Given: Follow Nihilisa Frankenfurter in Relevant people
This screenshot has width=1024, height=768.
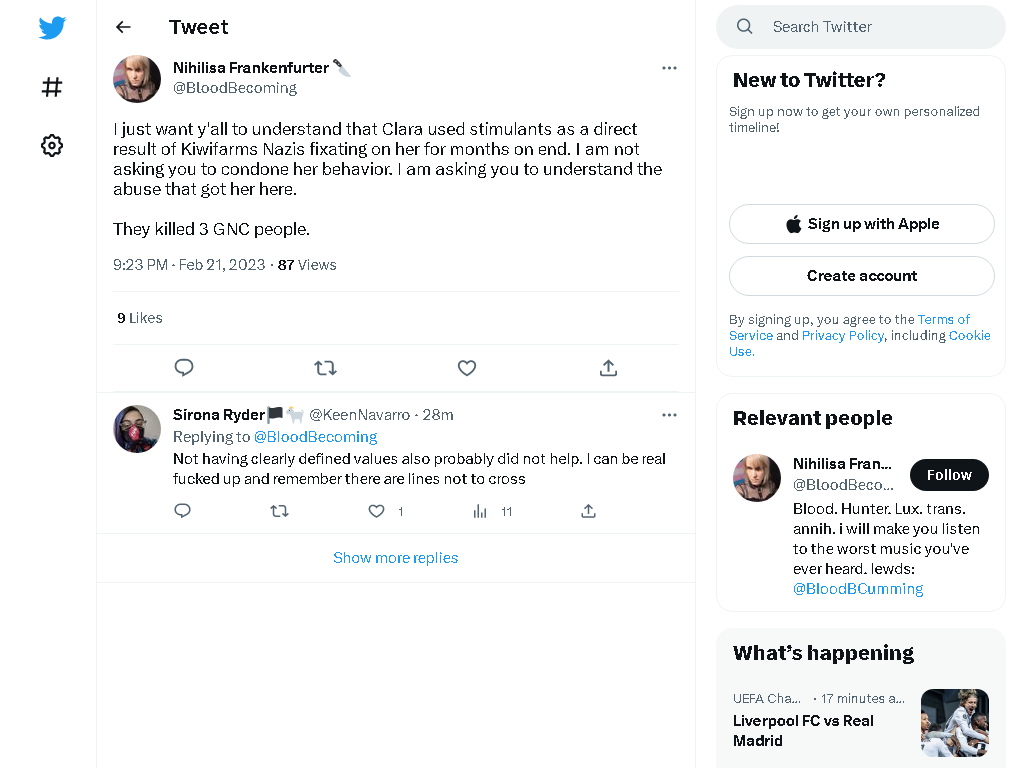Looking at the screenshot, I should pos(949,475).
